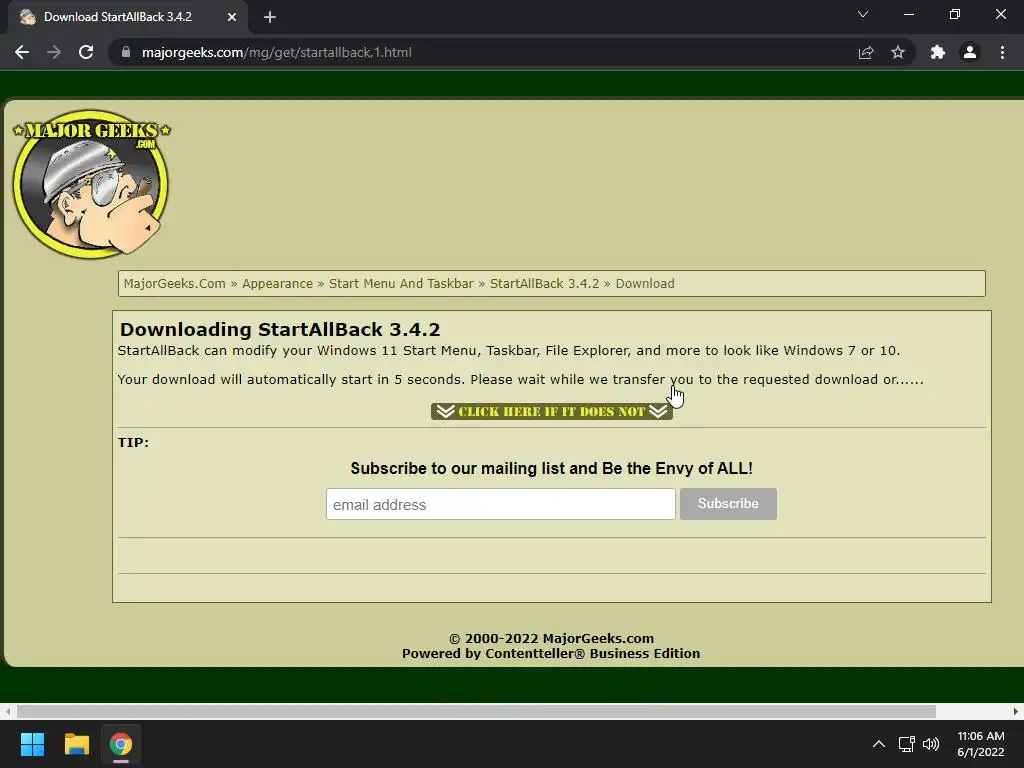Click the horizontal scrollbar thumb

pyautogui.click(x=476, y=711)
